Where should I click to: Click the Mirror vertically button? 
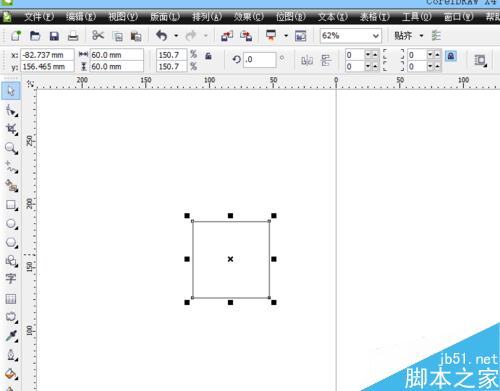coord(326,60)
